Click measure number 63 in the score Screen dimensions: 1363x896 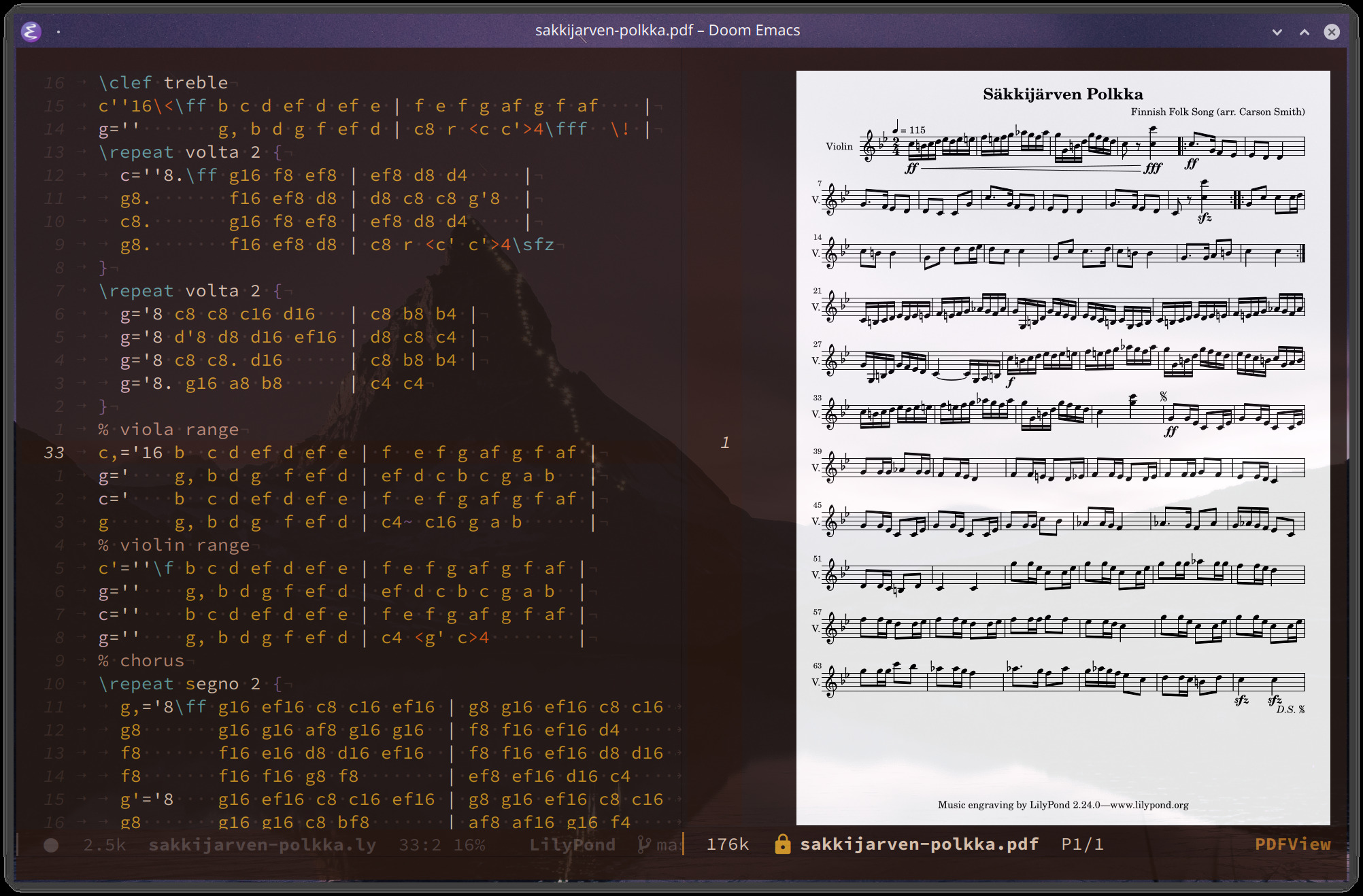tap(817, 666)
